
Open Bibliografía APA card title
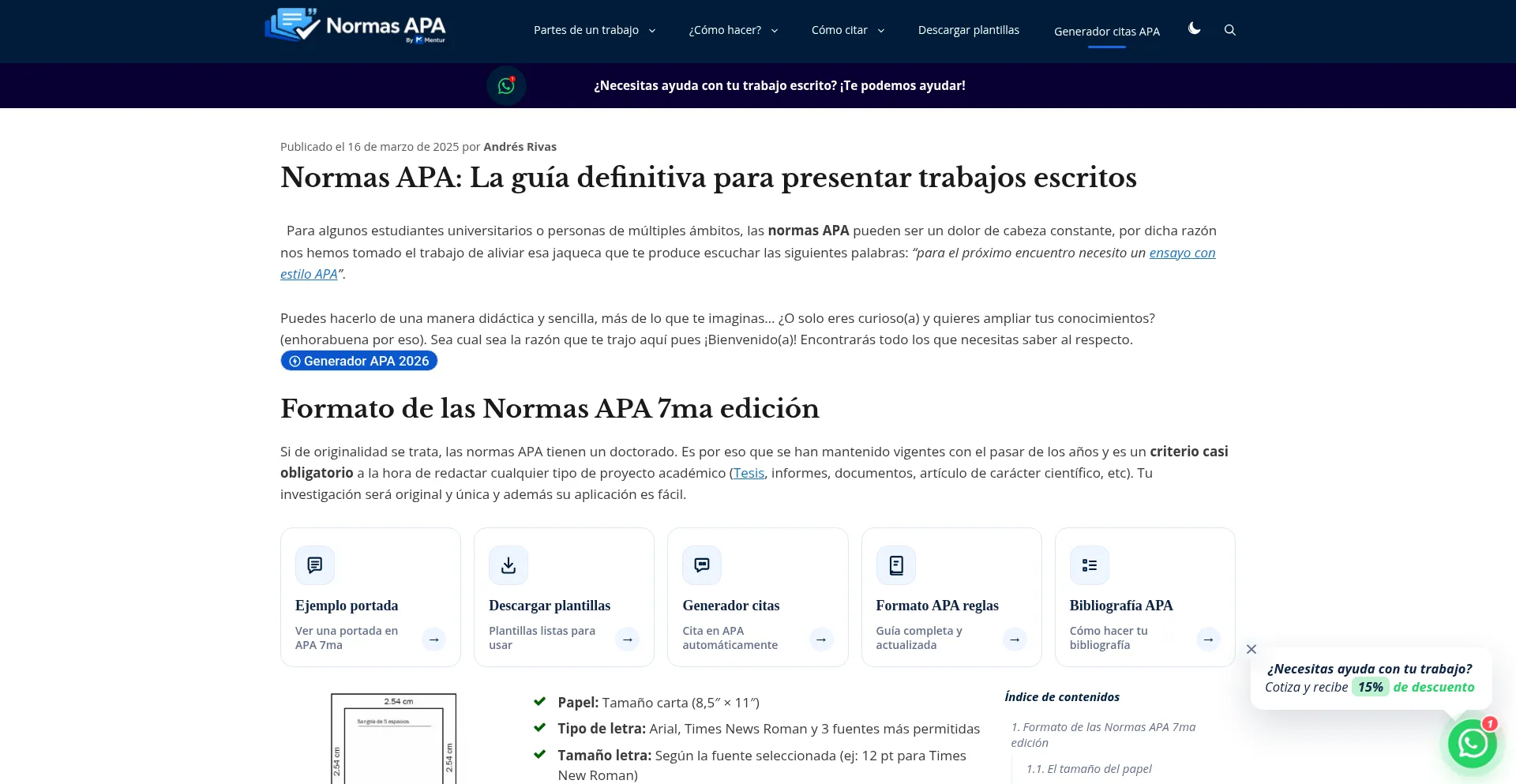coord(1121,606)
